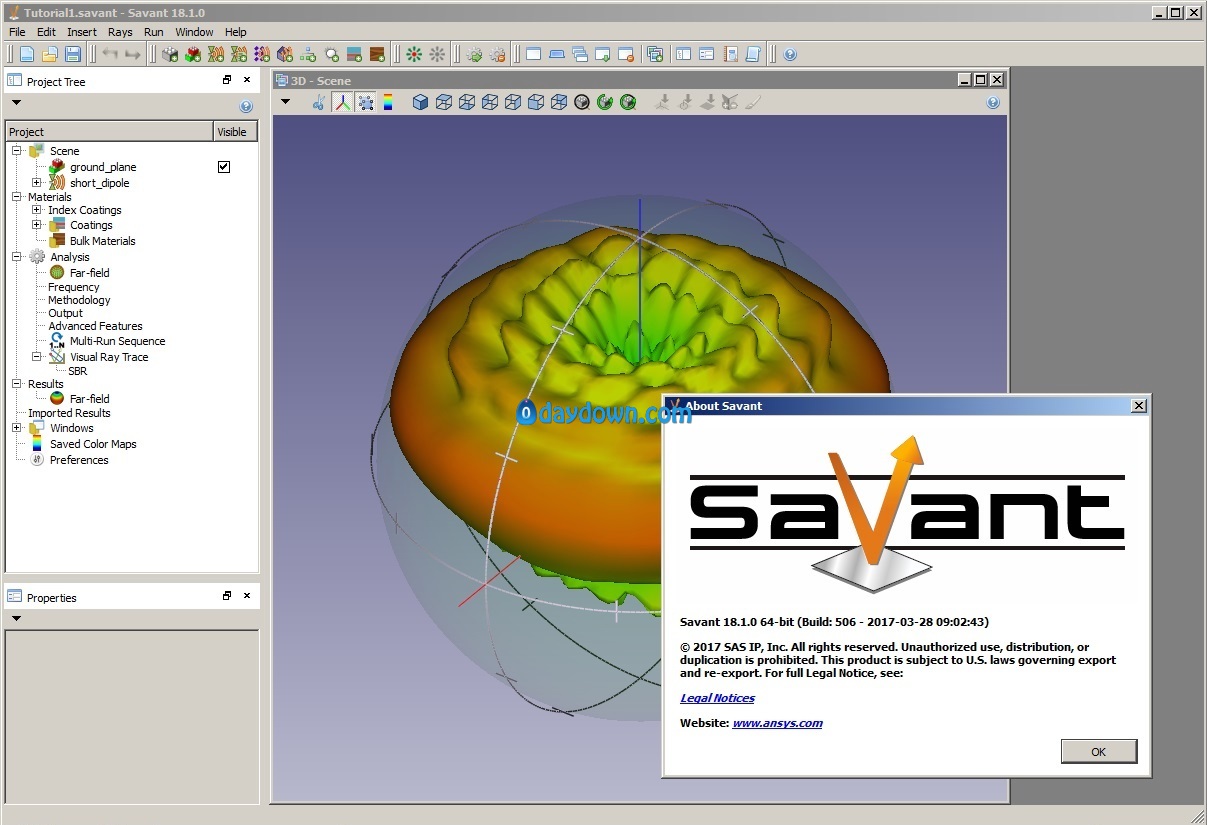The image size is (1207, 825).
Task: Click the help icon in Project Tree panel
Action: pyautogui.click(x=246, y=106)
